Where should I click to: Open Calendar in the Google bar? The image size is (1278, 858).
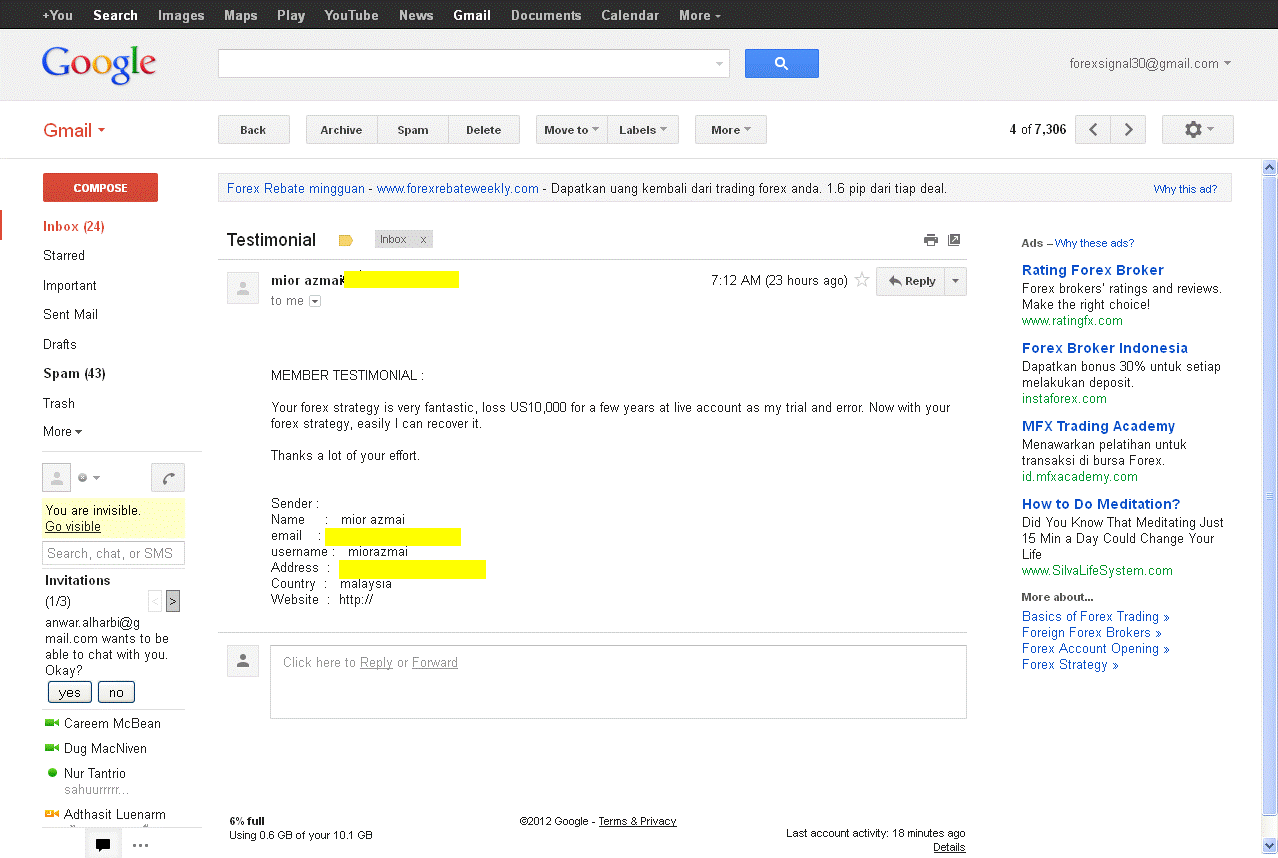pyautogui.click(x=630, y=15)
